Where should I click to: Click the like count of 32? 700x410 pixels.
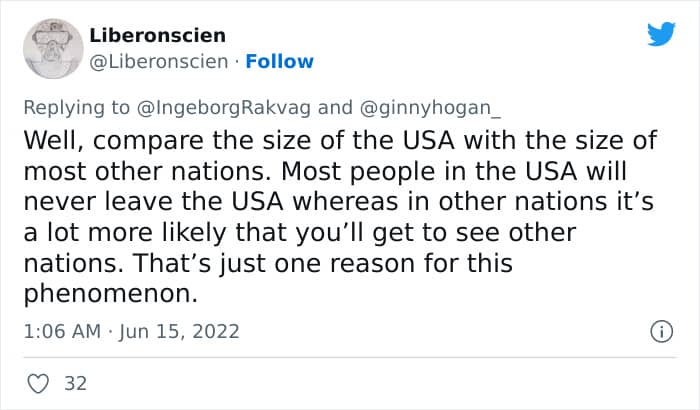pos(74,383)
